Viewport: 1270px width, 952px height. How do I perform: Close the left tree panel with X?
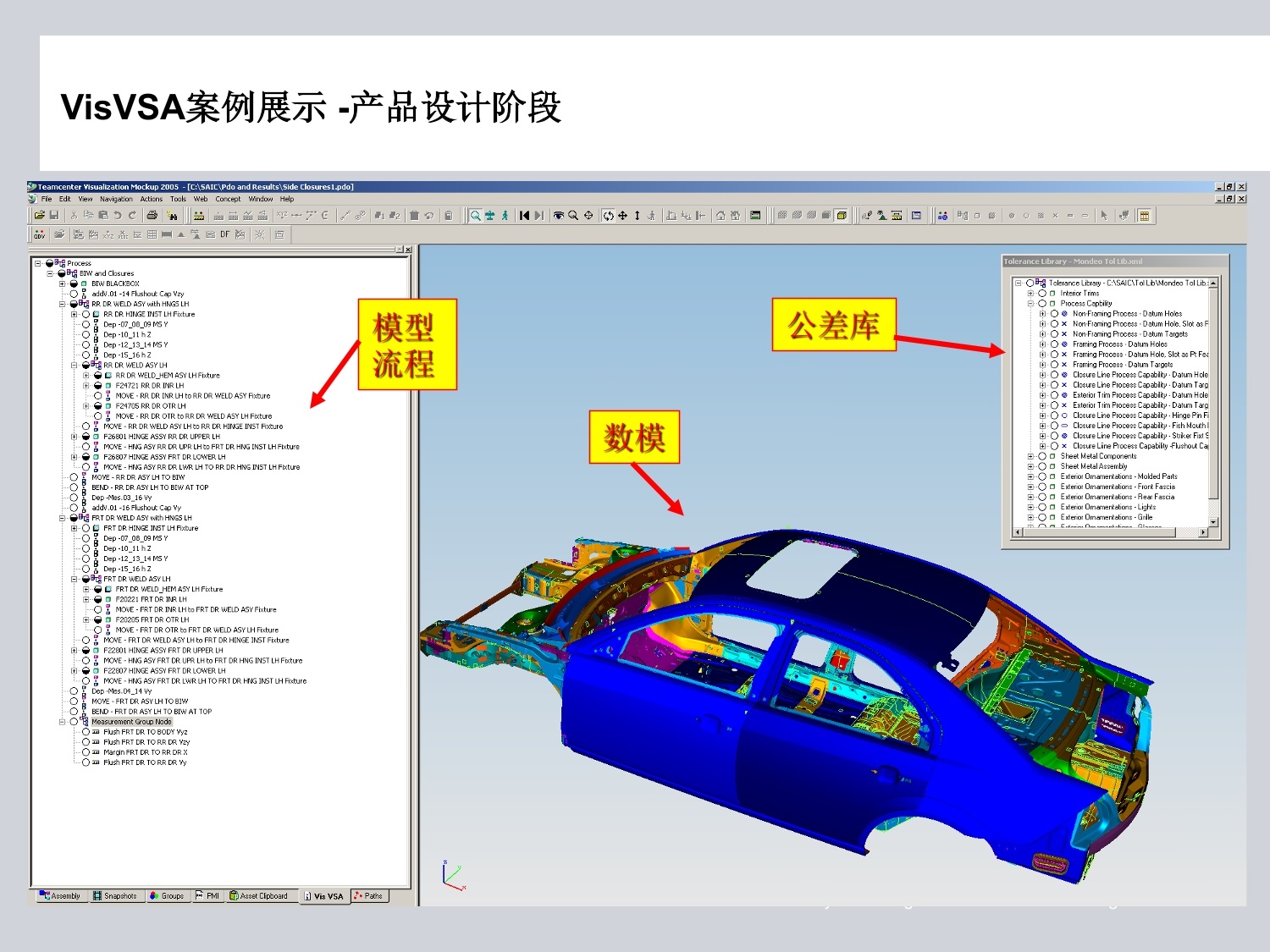click(408, 250)
